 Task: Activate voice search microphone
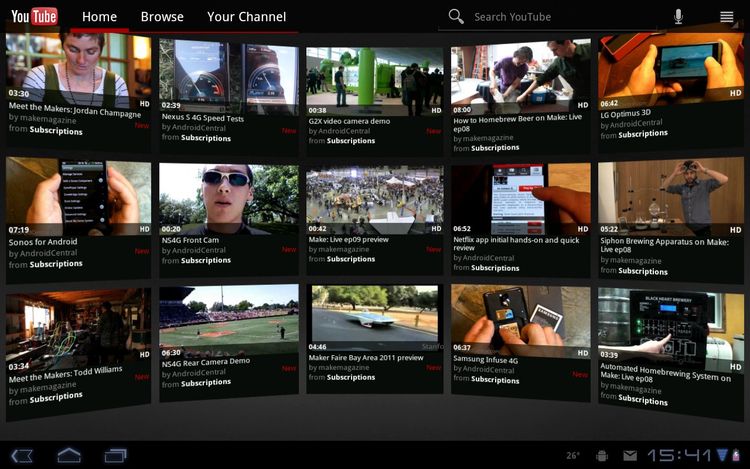678,16
